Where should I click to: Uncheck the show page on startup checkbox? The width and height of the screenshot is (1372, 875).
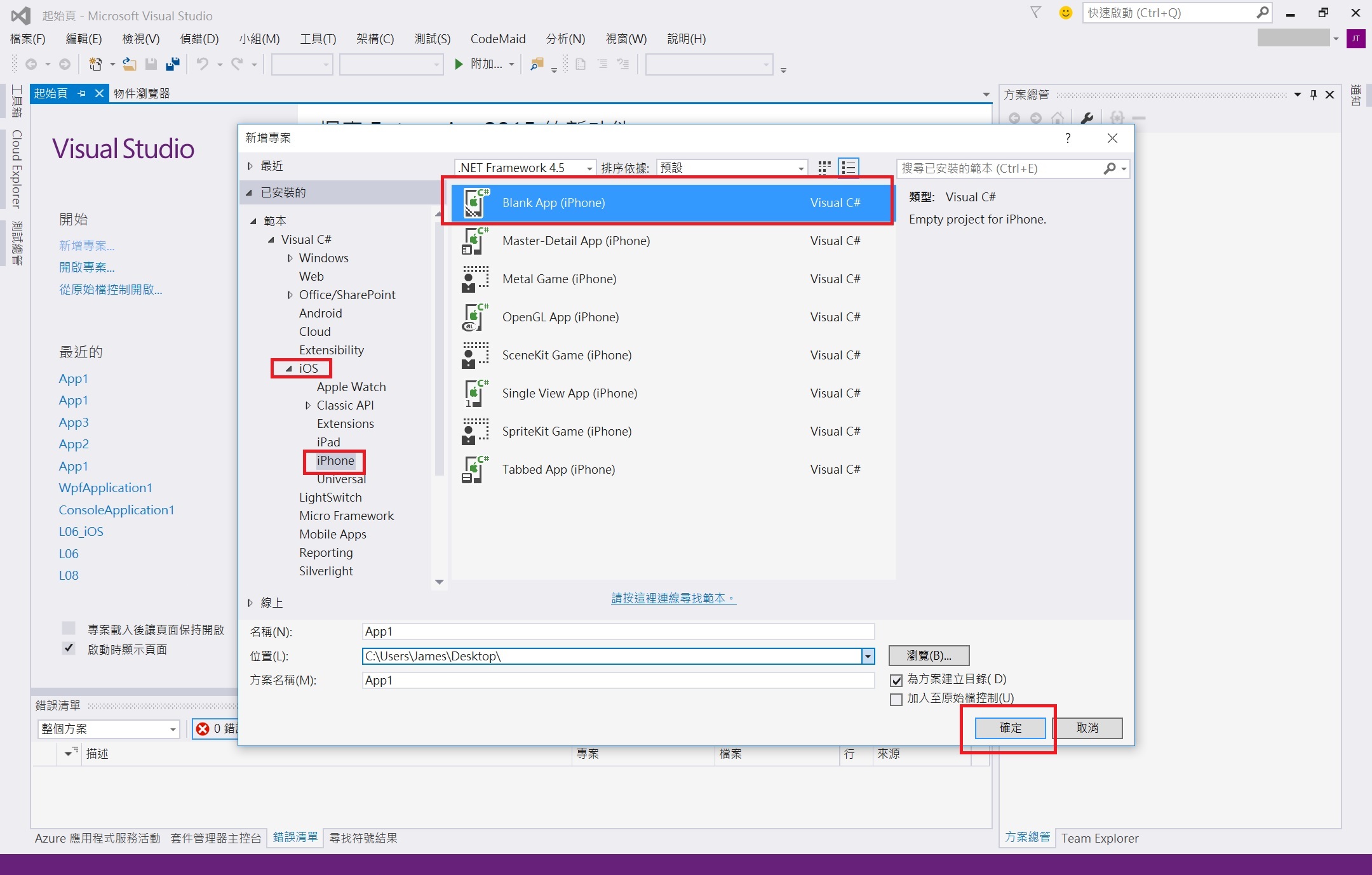(x=69, y=648)
